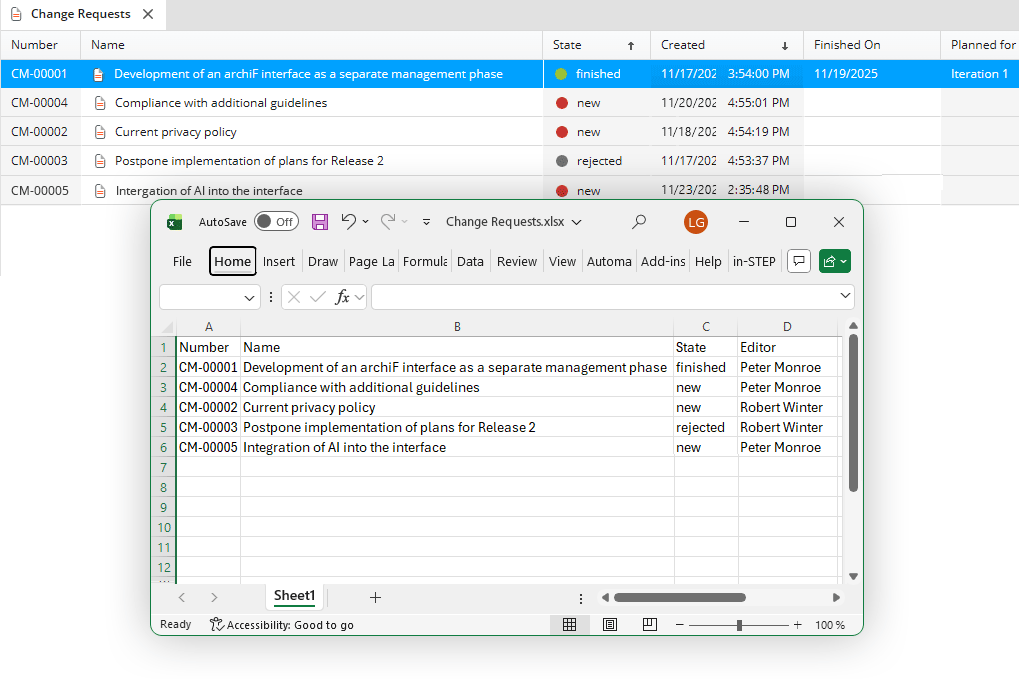Viewport: 1019px width, 679px height.
Task: Expand the Name Box dropdown
Action: click(x=251, y=297)
